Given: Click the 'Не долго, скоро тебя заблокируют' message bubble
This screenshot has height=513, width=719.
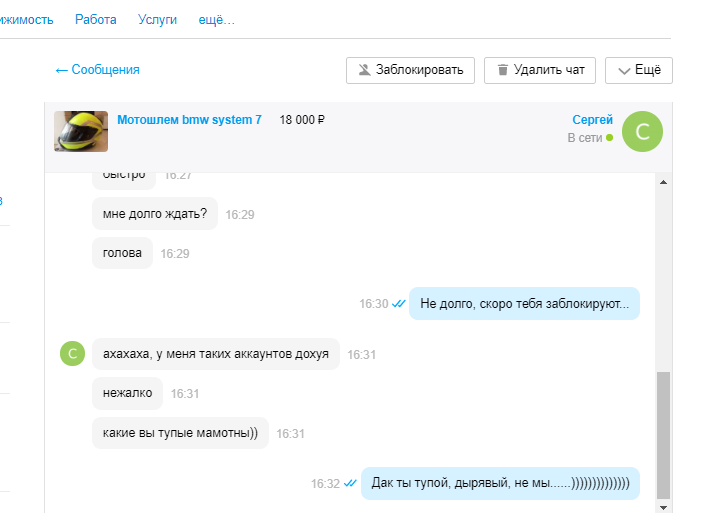Looking at the screenshot, I should pyautogui.click(x=524, y=303).
